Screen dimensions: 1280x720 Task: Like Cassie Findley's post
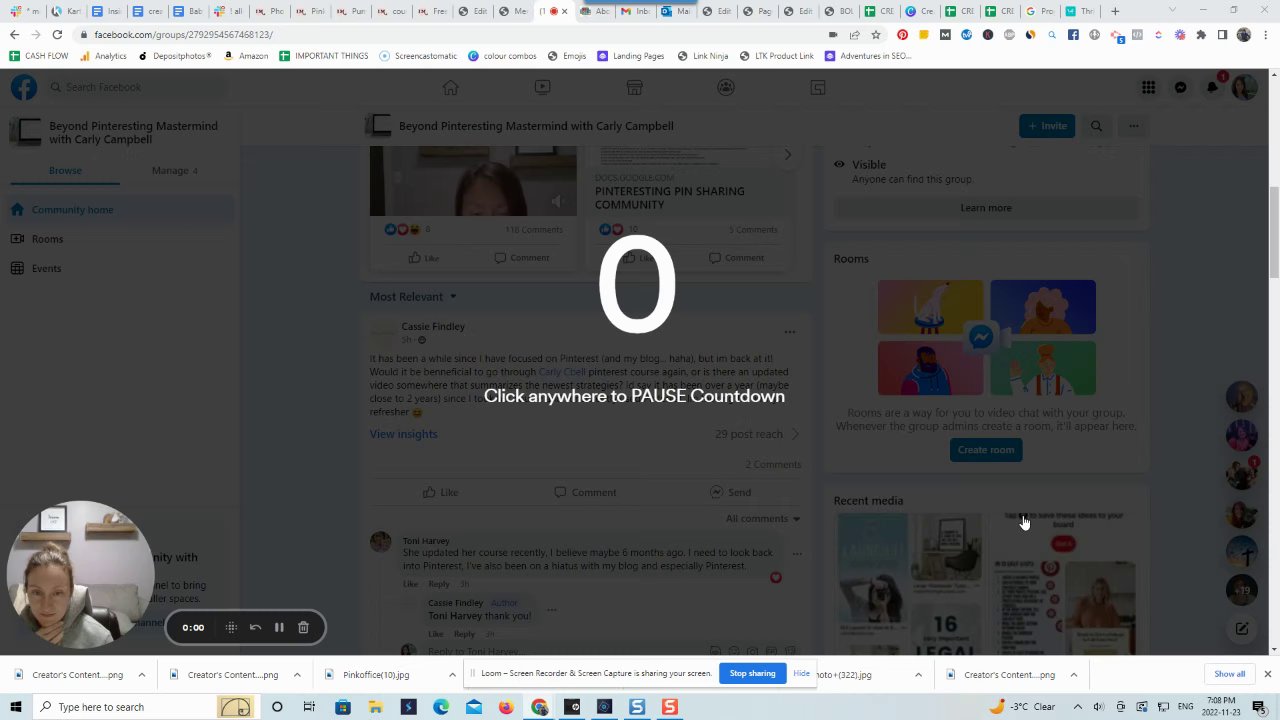(440, 493)
